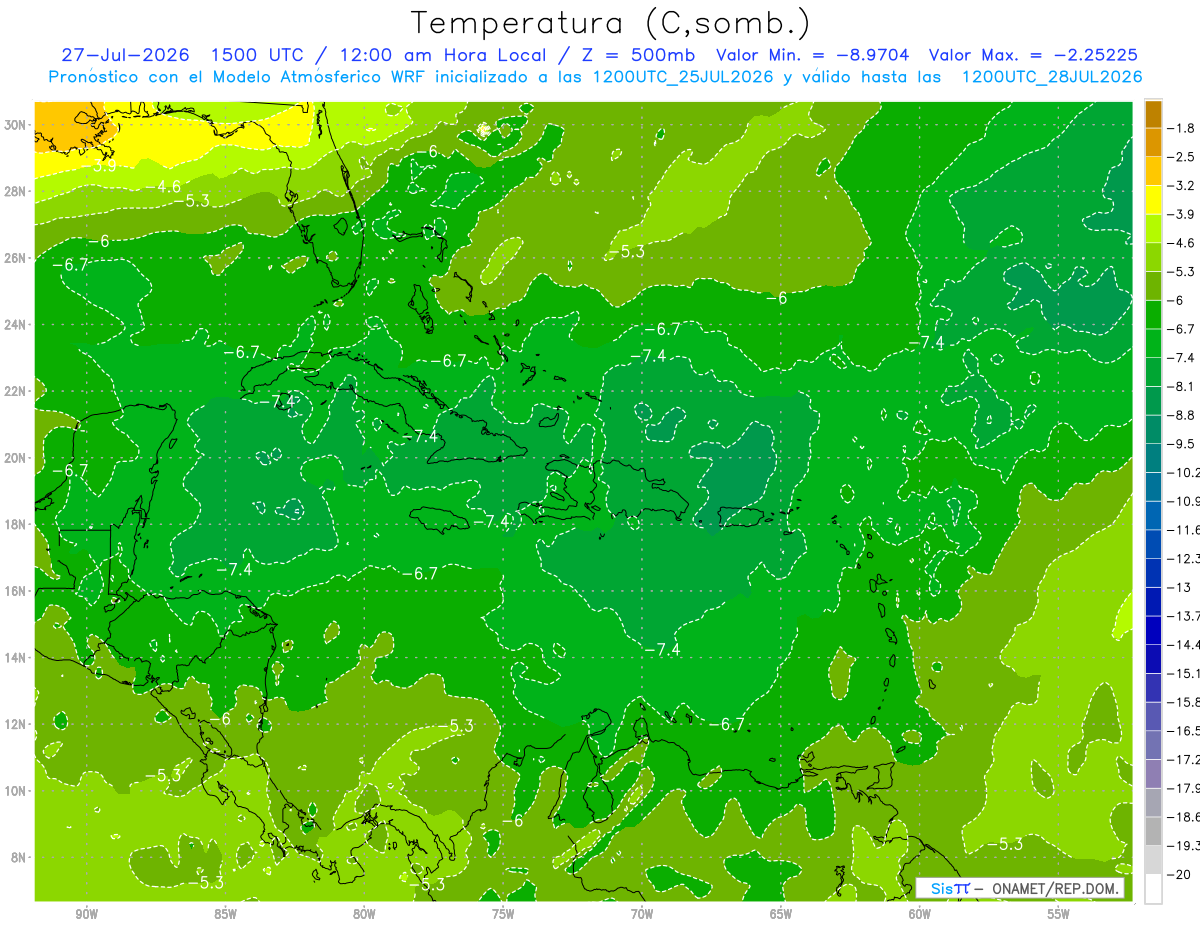Pick the yellow legend swatch between -3.2 and -3.9
This screenshot has height=927, width=1200.
1153,200
